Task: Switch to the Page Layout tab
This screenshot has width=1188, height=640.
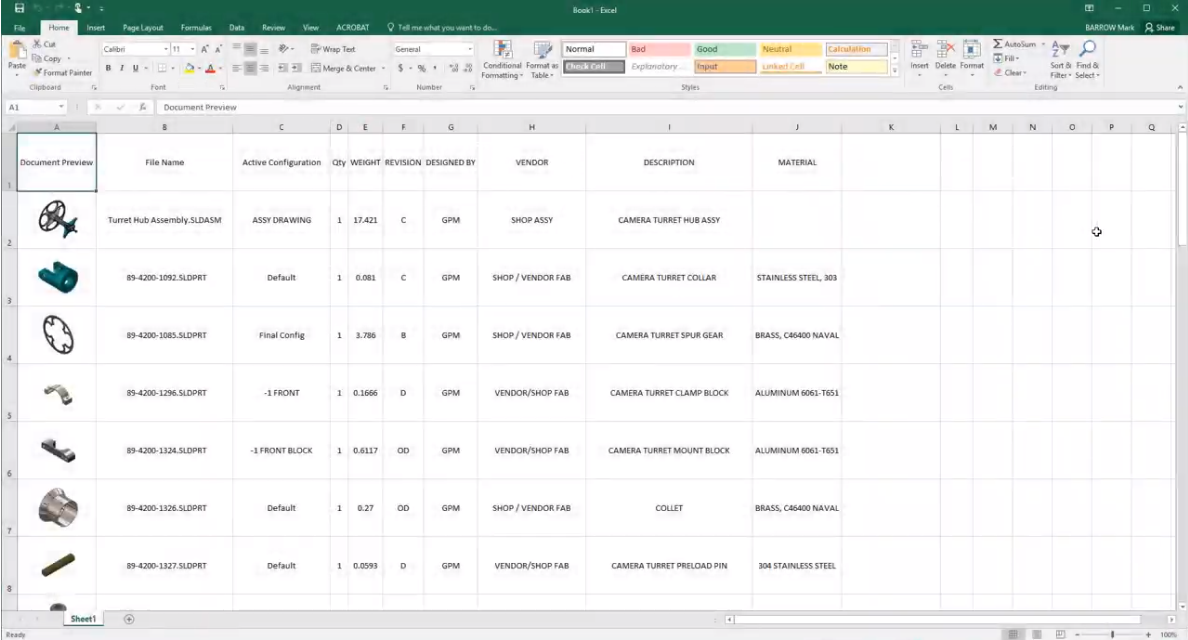Action: (x=142, y=27)
